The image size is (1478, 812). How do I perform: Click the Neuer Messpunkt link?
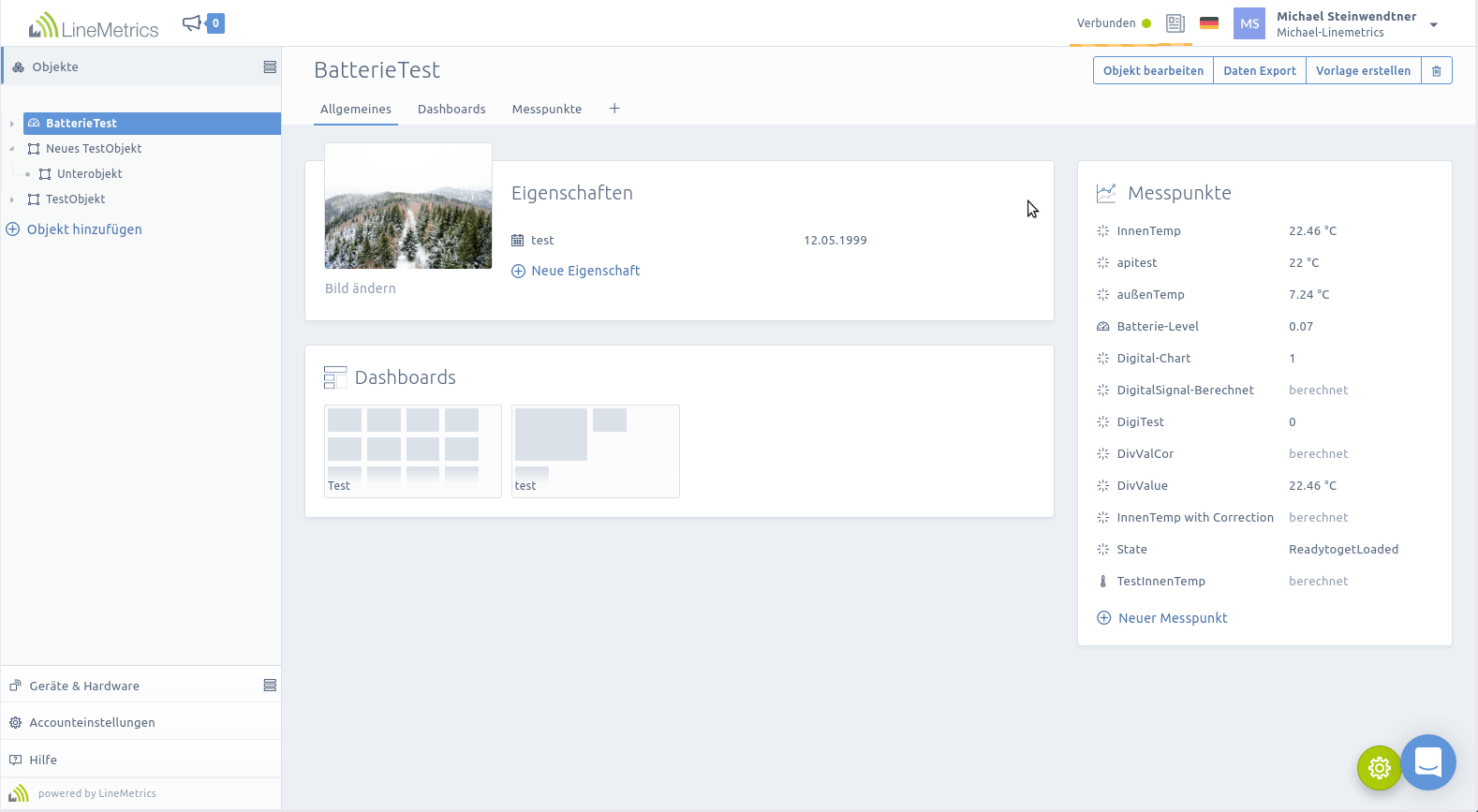click(1172, 618)
